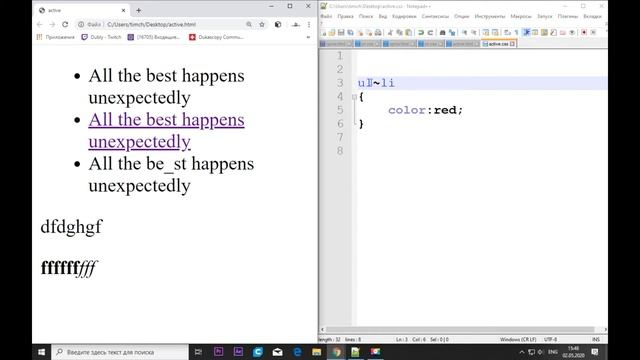Click the Task View button on the taskbar
Screen dimensions: 640x360
point(198,352)
